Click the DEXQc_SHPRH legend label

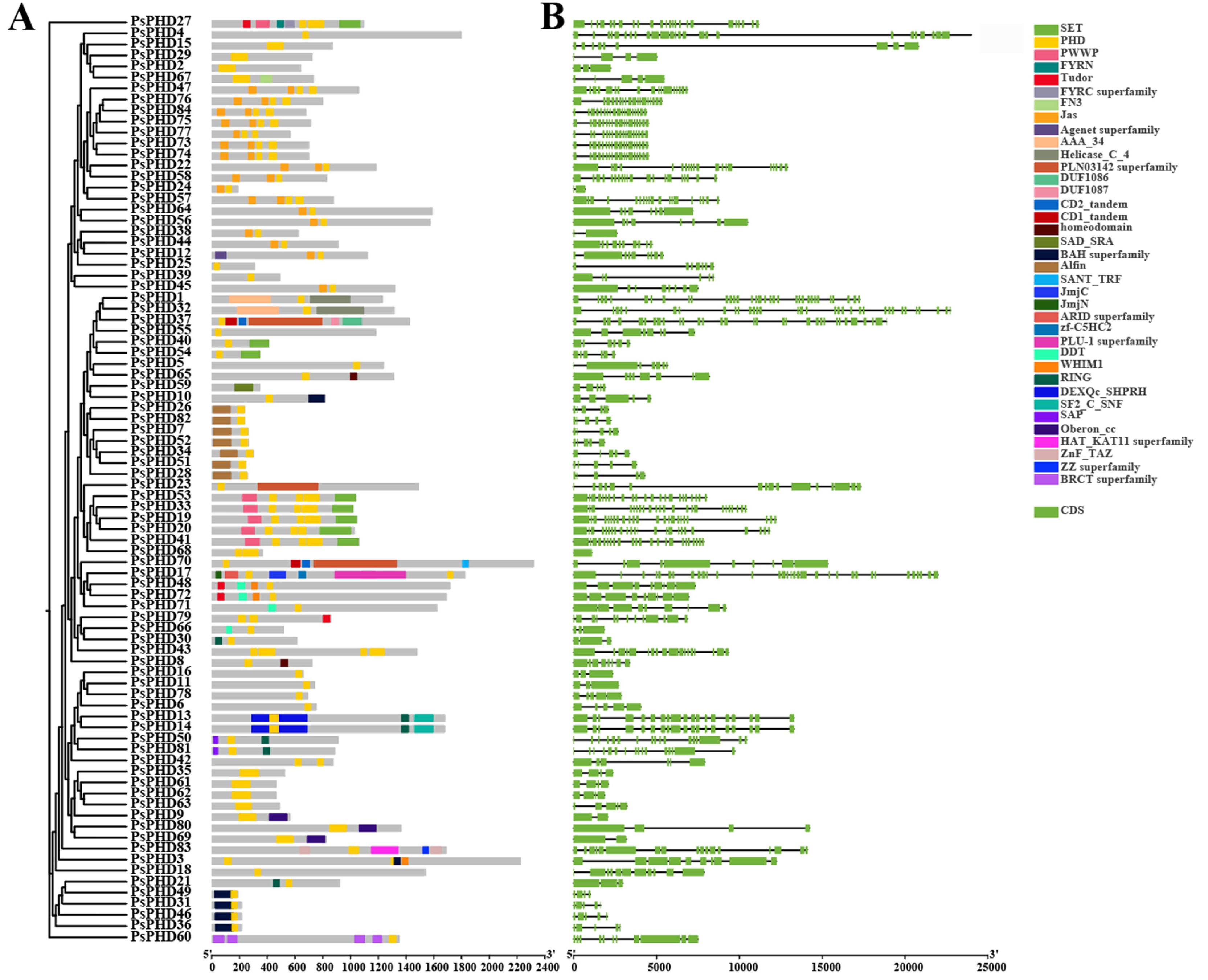pos(1103,391)
